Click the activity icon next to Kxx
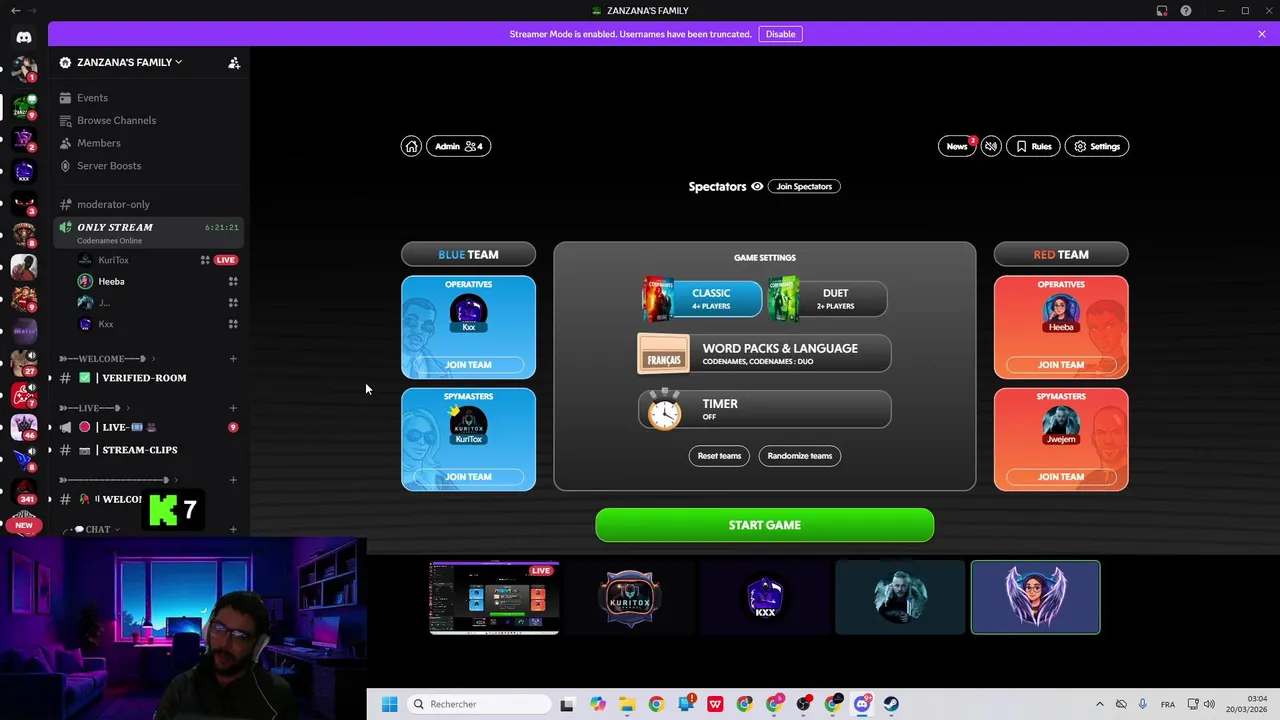 point(233,324)
